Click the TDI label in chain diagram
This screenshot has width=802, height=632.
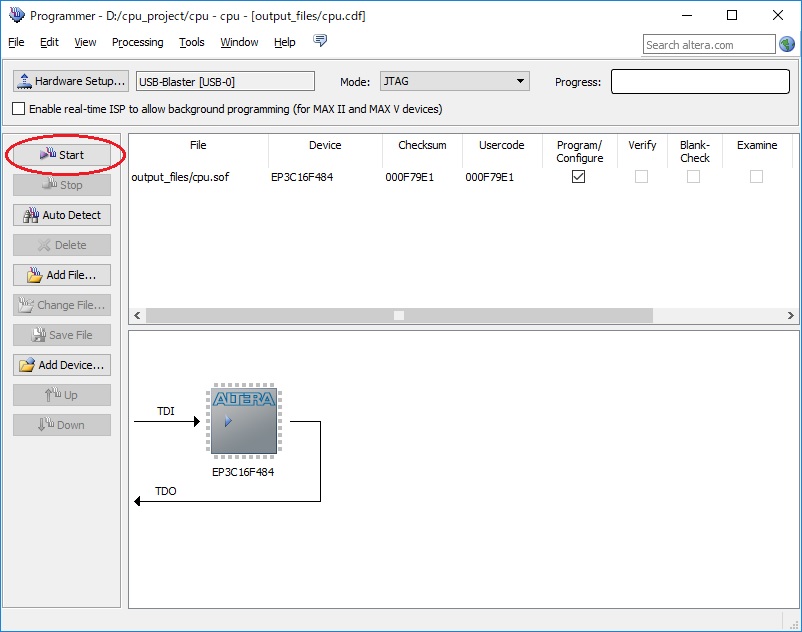(x=166, y=411)
